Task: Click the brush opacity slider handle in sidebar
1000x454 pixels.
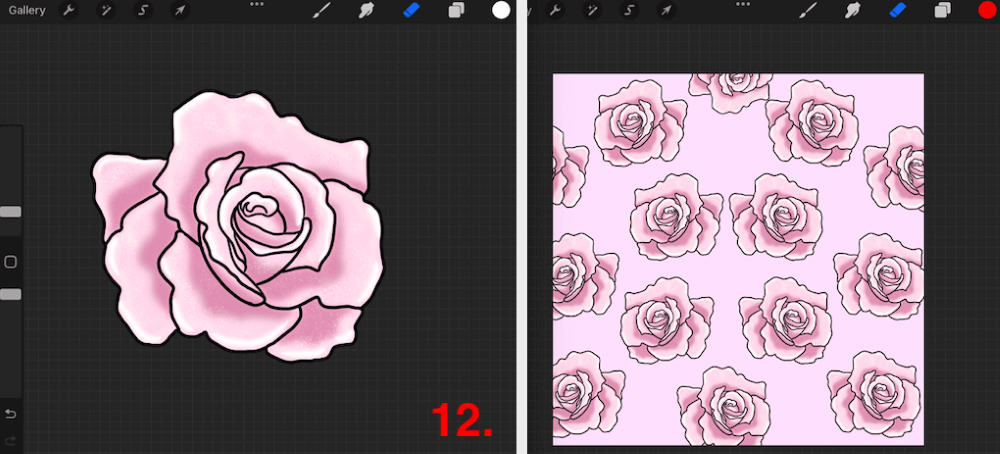Action: tap(10, 294)
